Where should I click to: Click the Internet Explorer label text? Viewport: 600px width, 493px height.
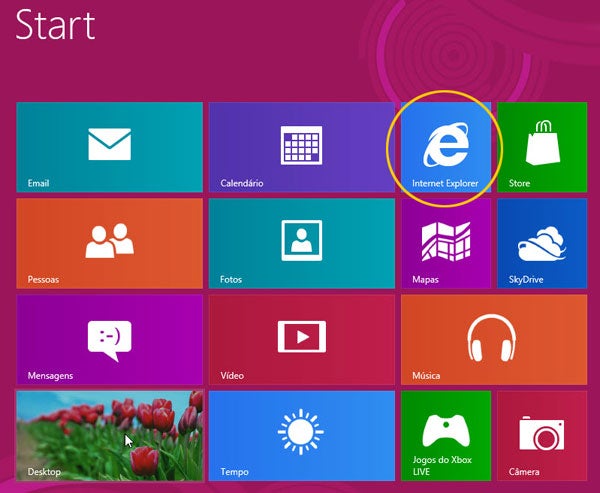(x=445, y=184)
